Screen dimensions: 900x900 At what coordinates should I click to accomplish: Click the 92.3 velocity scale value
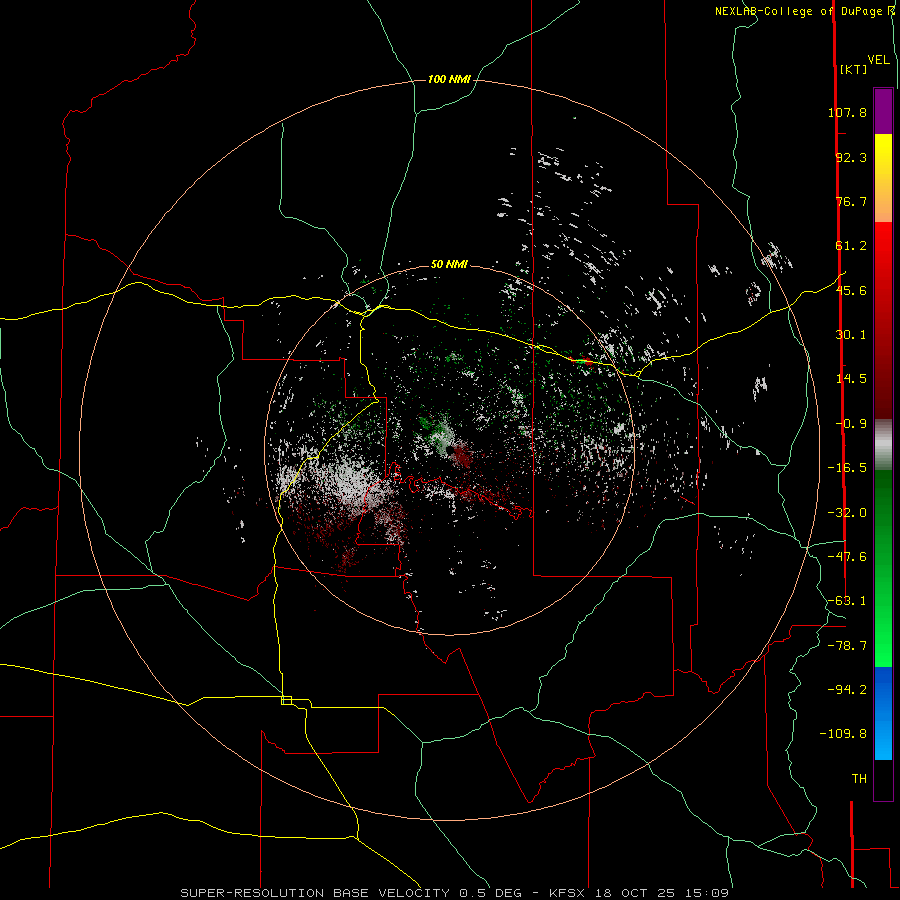point(851,157)
